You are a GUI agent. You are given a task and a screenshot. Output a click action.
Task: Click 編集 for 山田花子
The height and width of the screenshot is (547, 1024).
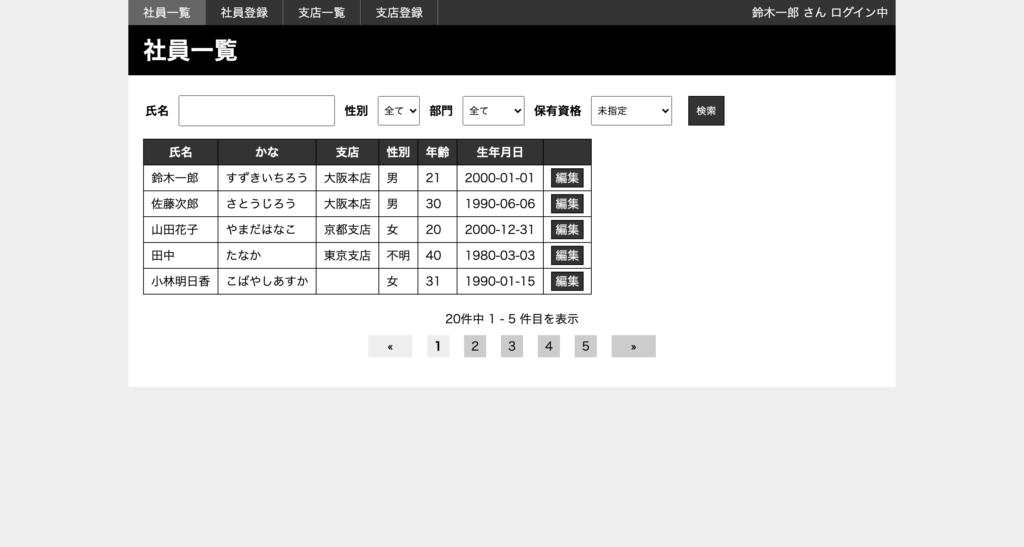567,230
